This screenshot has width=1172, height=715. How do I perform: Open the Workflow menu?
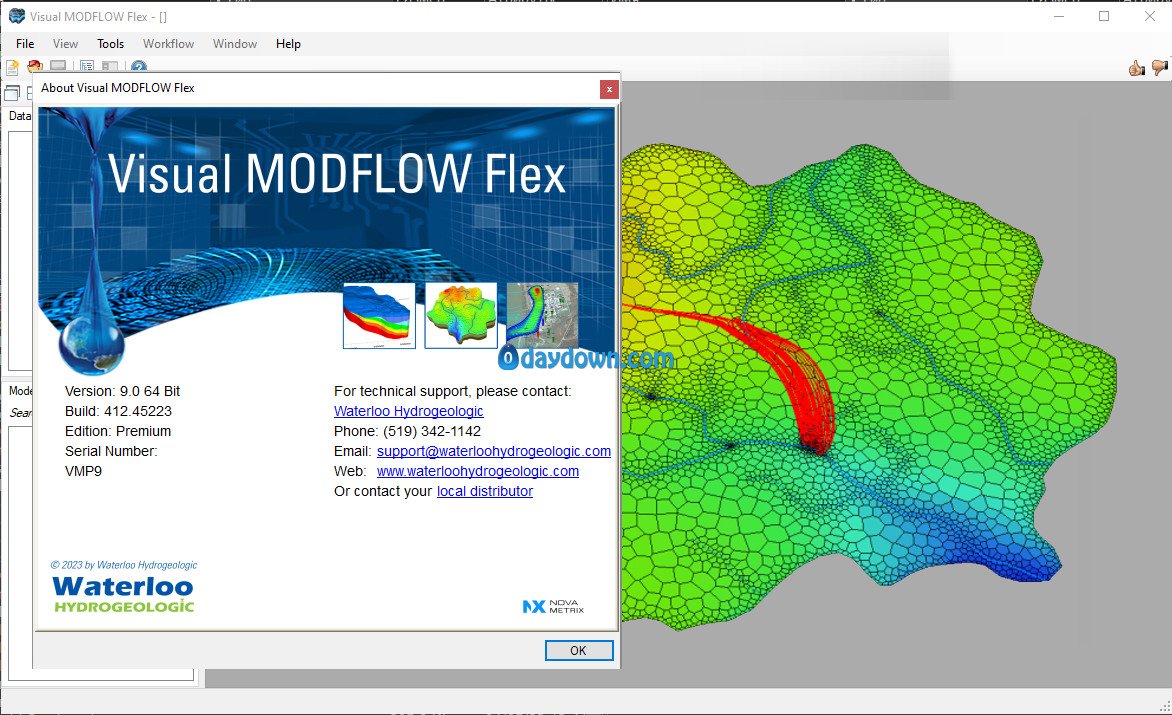(x=169, y=44)
